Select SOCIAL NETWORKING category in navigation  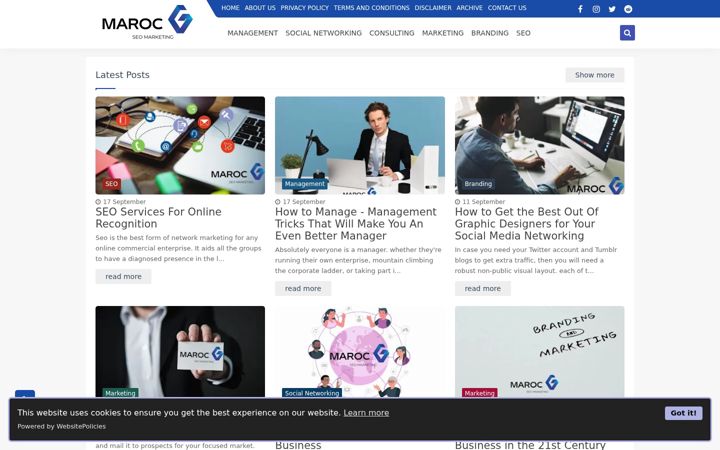[x=324, y=33]
